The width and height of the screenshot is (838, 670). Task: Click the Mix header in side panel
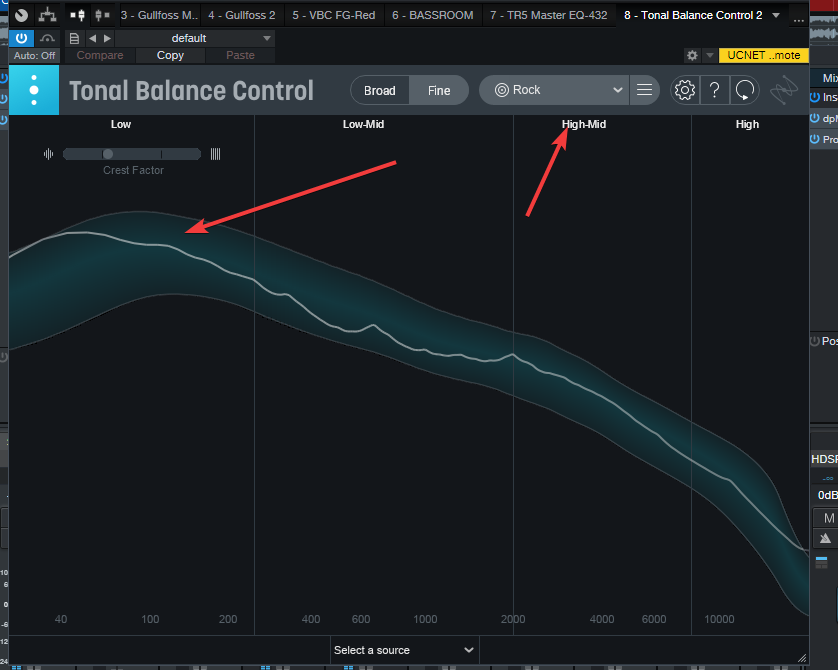pyautogui.click(x=830, y=78)
